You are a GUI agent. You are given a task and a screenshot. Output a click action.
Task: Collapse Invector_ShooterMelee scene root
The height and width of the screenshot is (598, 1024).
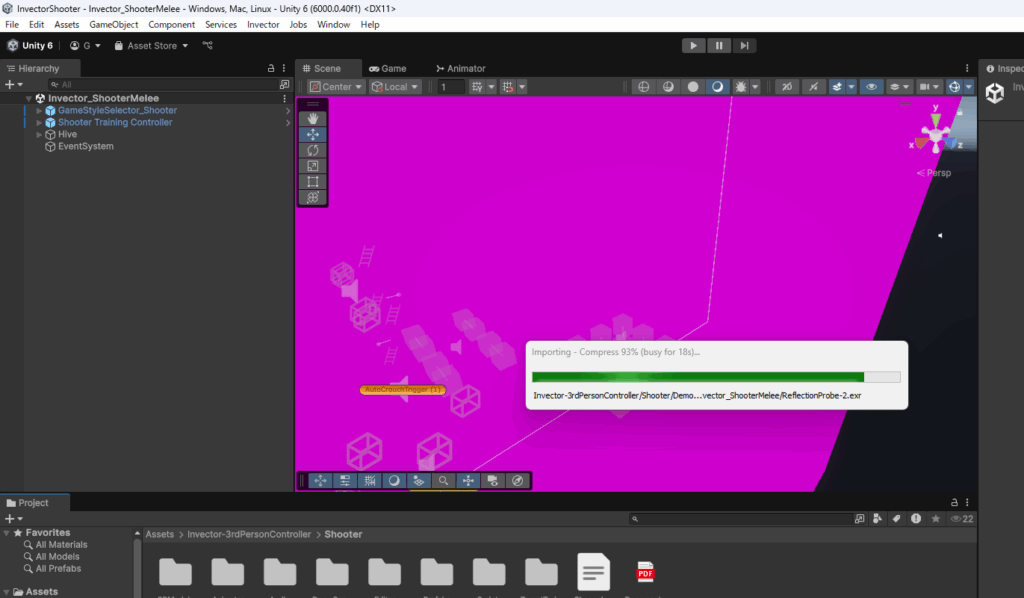[x=29, y=99]
